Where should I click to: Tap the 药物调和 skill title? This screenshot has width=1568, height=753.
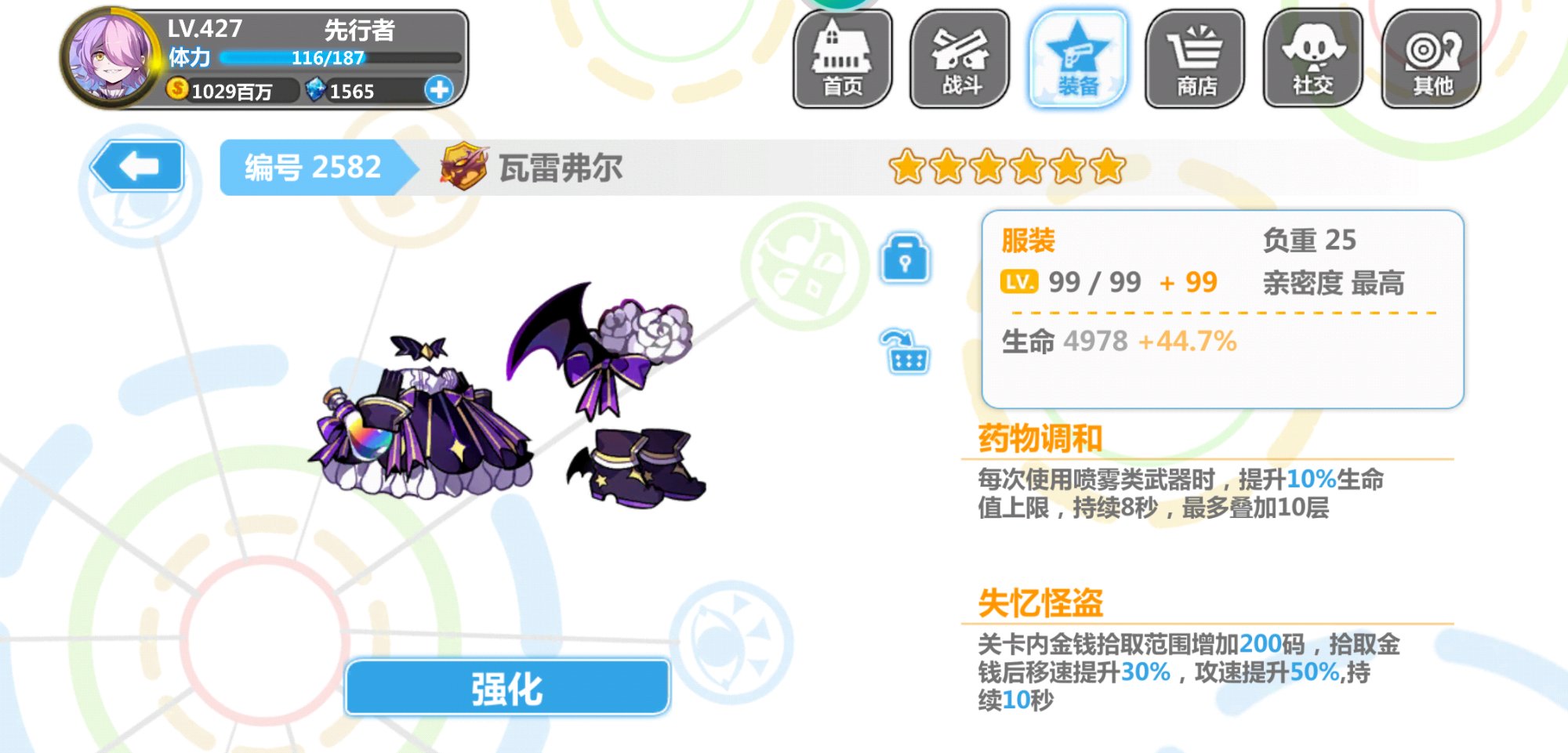pyautogui.click(x=1040, y=438)
